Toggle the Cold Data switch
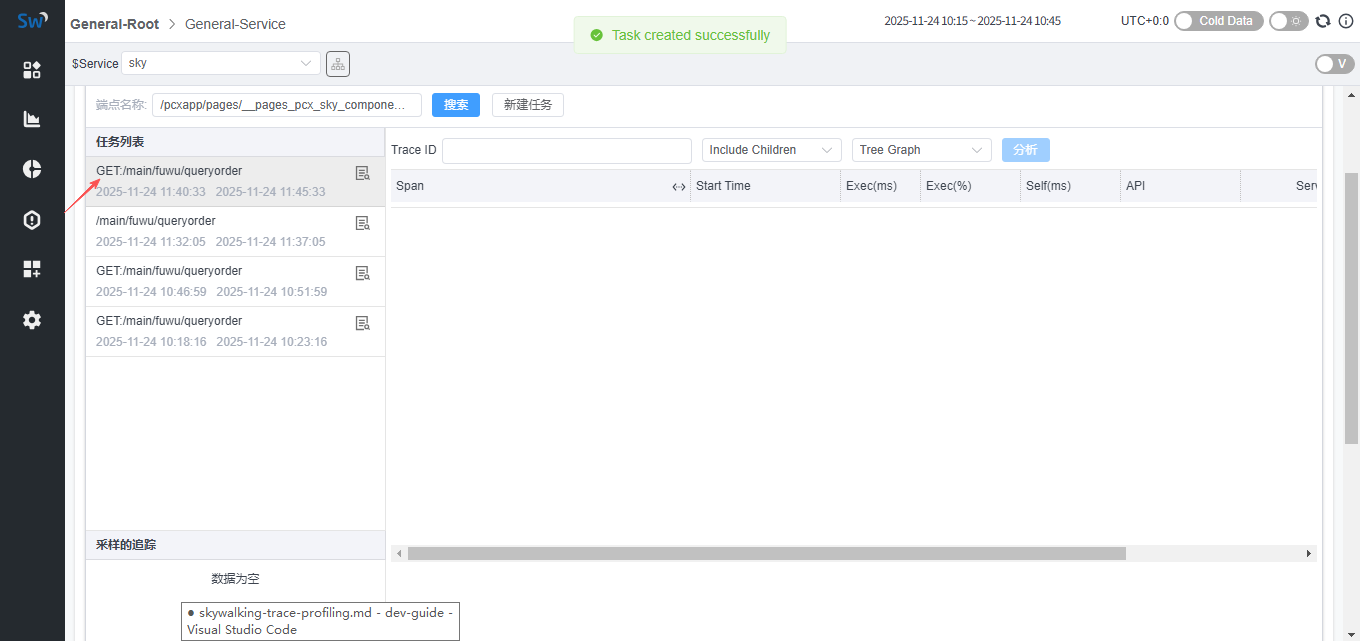This screenshot has width=1360, height=641. [x=1218, y=21]
